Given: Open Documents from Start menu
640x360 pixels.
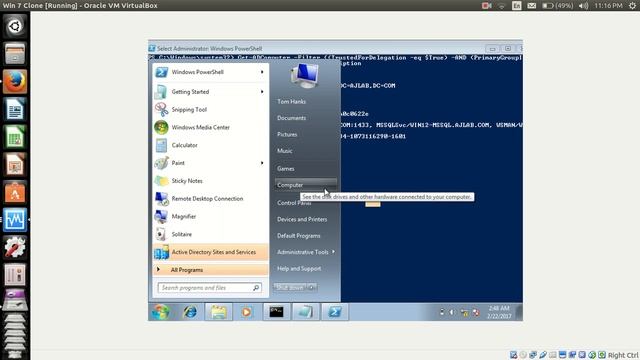Looking at the screenshot, I should 291,118.
